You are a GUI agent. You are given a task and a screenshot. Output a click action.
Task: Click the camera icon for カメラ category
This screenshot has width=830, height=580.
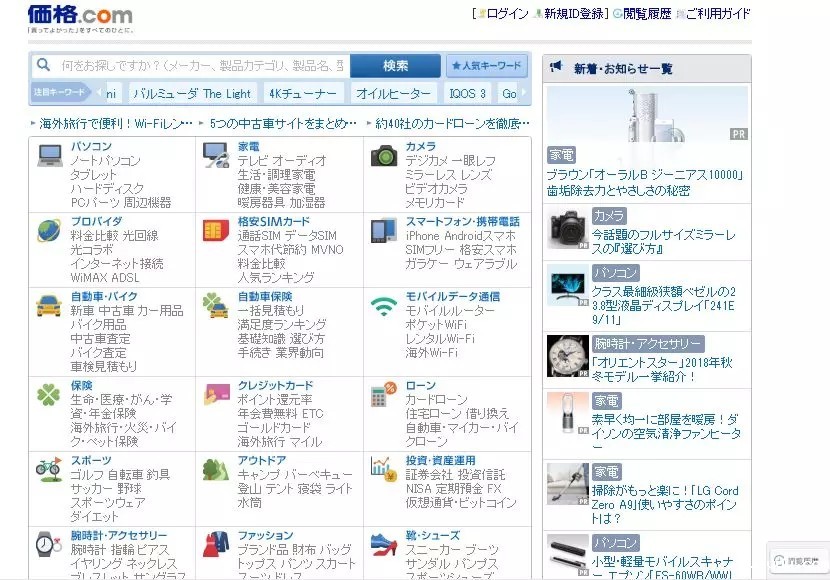coord(384,156)
